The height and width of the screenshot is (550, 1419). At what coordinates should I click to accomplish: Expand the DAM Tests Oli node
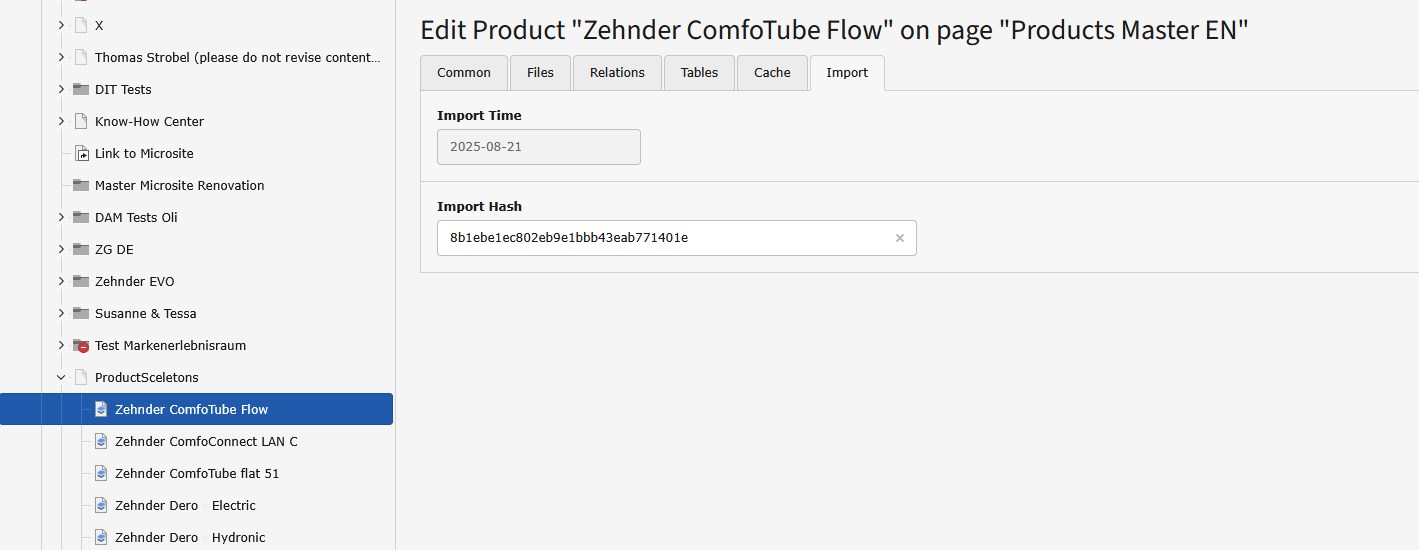(61, 217)
